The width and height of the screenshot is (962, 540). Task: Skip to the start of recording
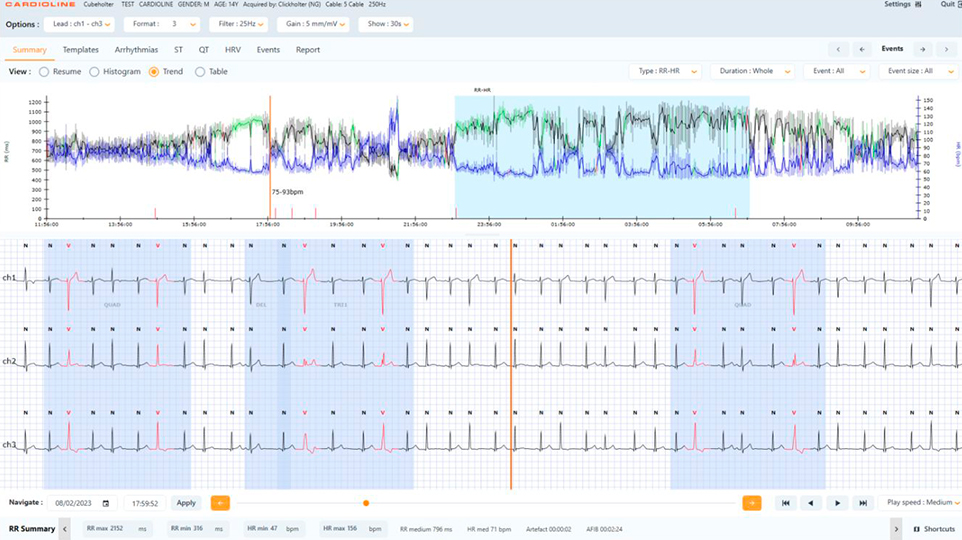tap(786, 503)
